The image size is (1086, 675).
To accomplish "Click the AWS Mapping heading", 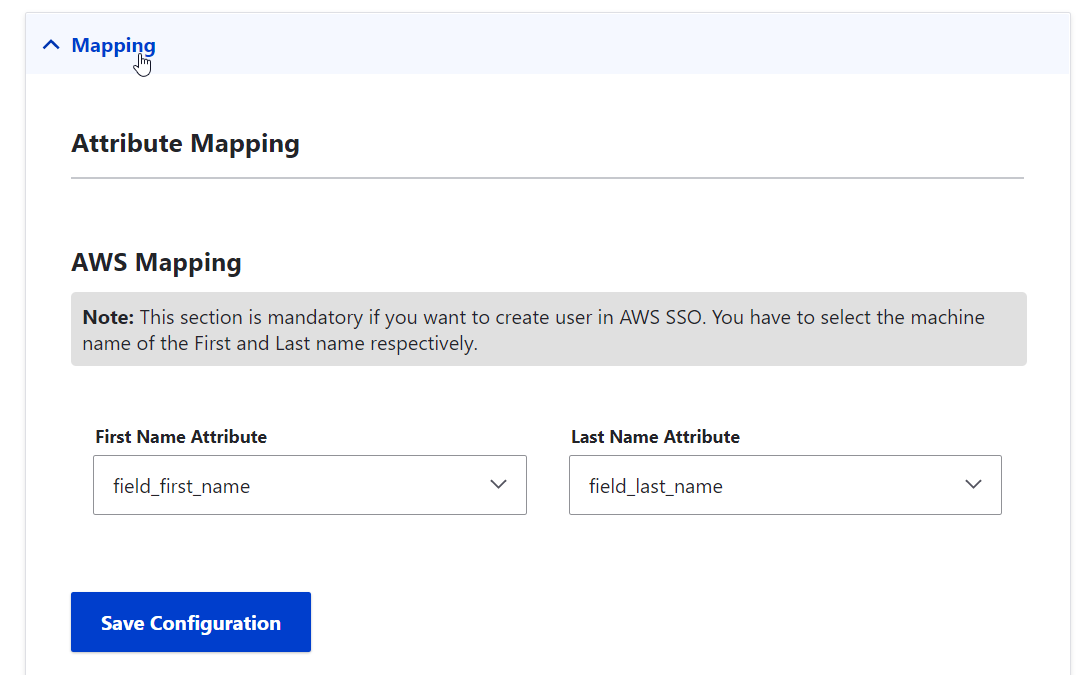I will 156,262.
